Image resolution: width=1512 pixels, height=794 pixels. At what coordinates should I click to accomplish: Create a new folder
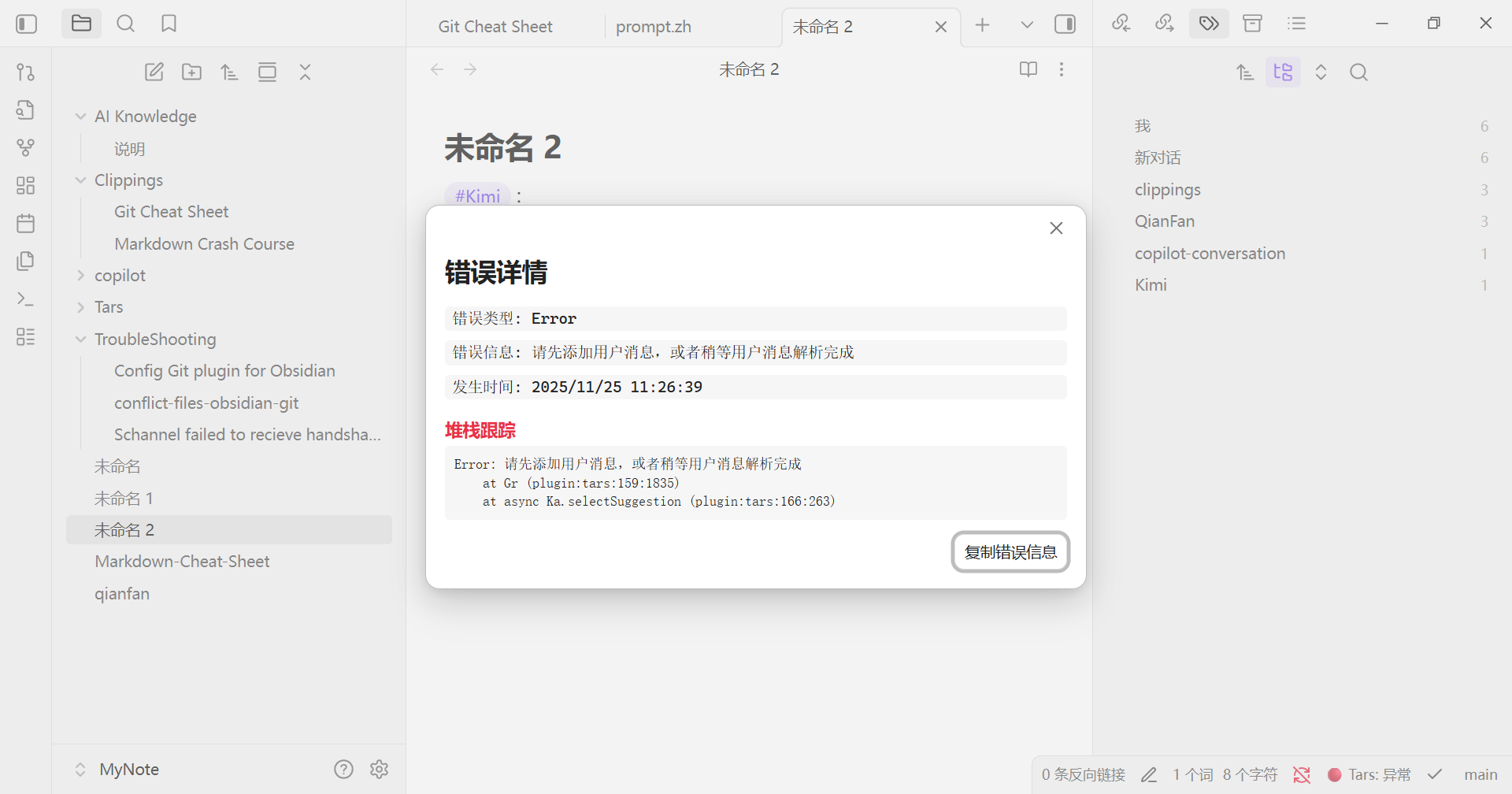point(191,72)
